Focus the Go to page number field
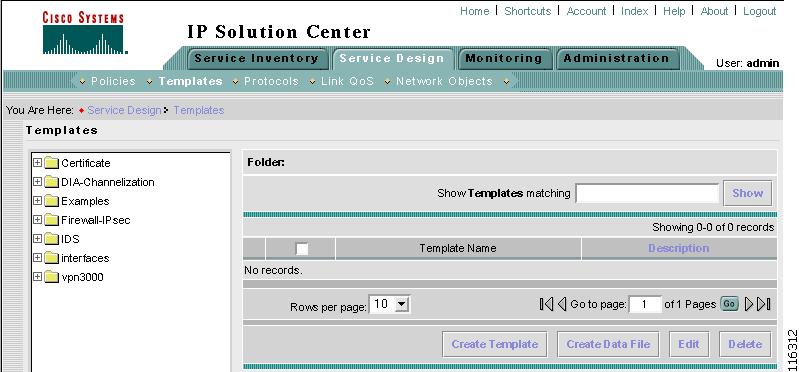The width and height of the screenshot is (799, 372). pyautogui.click(x=645, y=305)
